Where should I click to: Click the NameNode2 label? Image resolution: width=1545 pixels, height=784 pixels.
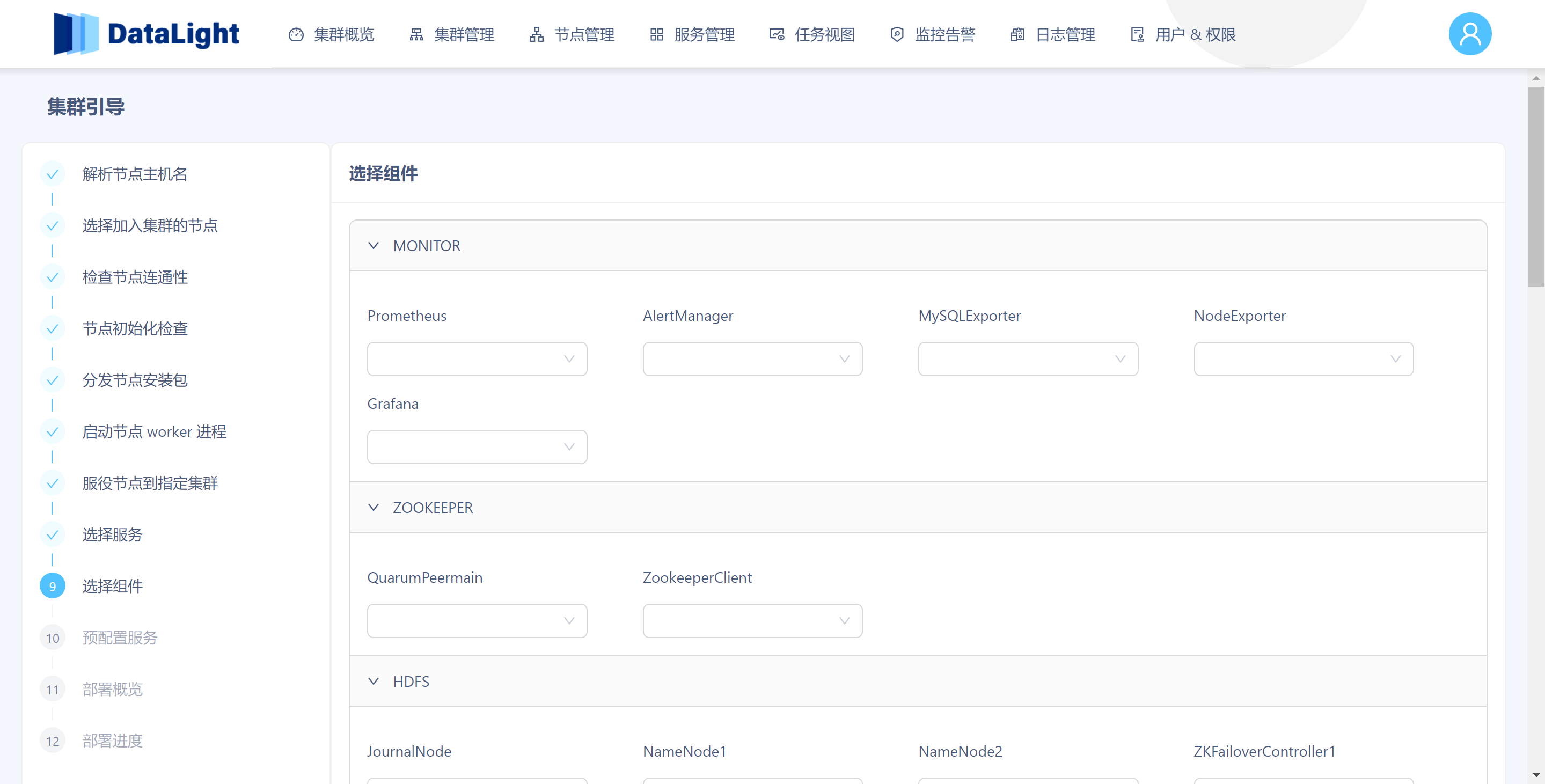[x=960, y=752]
